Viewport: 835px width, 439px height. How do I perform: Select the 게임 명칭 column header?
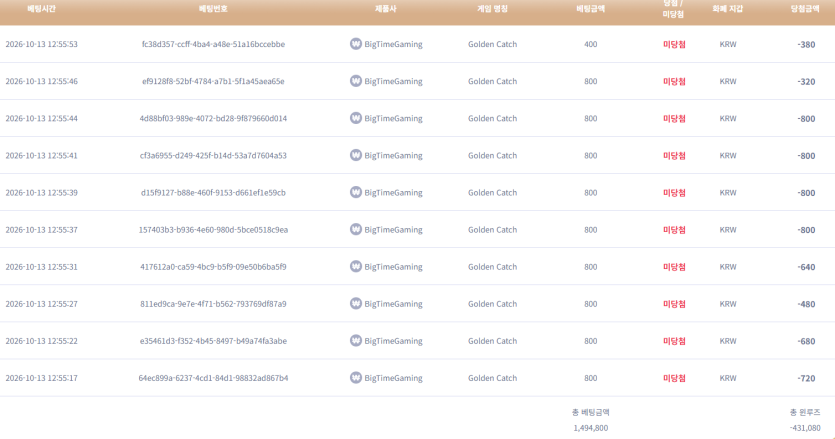pyautogui.click(x=492, y=9)
